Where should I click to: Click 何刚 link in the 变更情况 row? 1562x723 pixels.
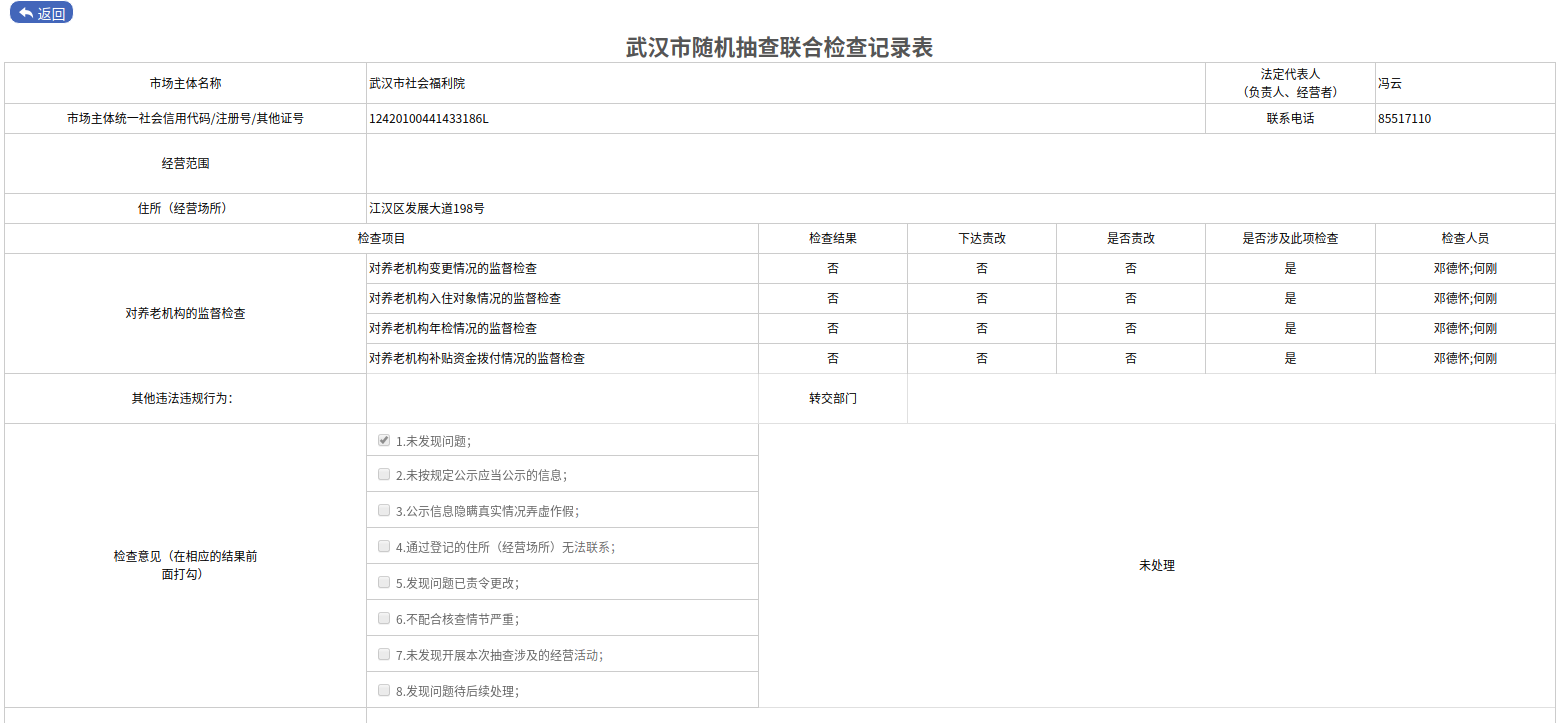[1488, 267]
